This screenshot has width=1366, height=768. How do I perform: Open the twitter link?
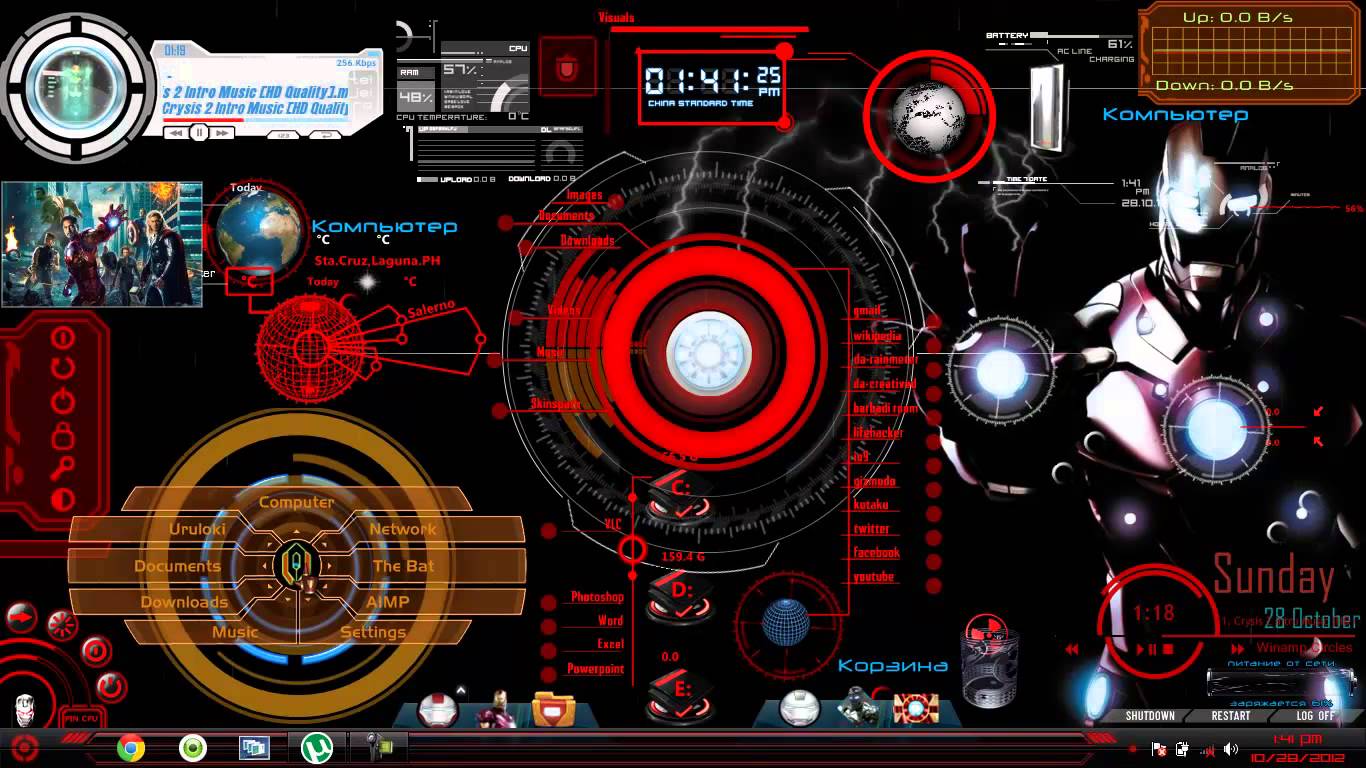[871, 529]
